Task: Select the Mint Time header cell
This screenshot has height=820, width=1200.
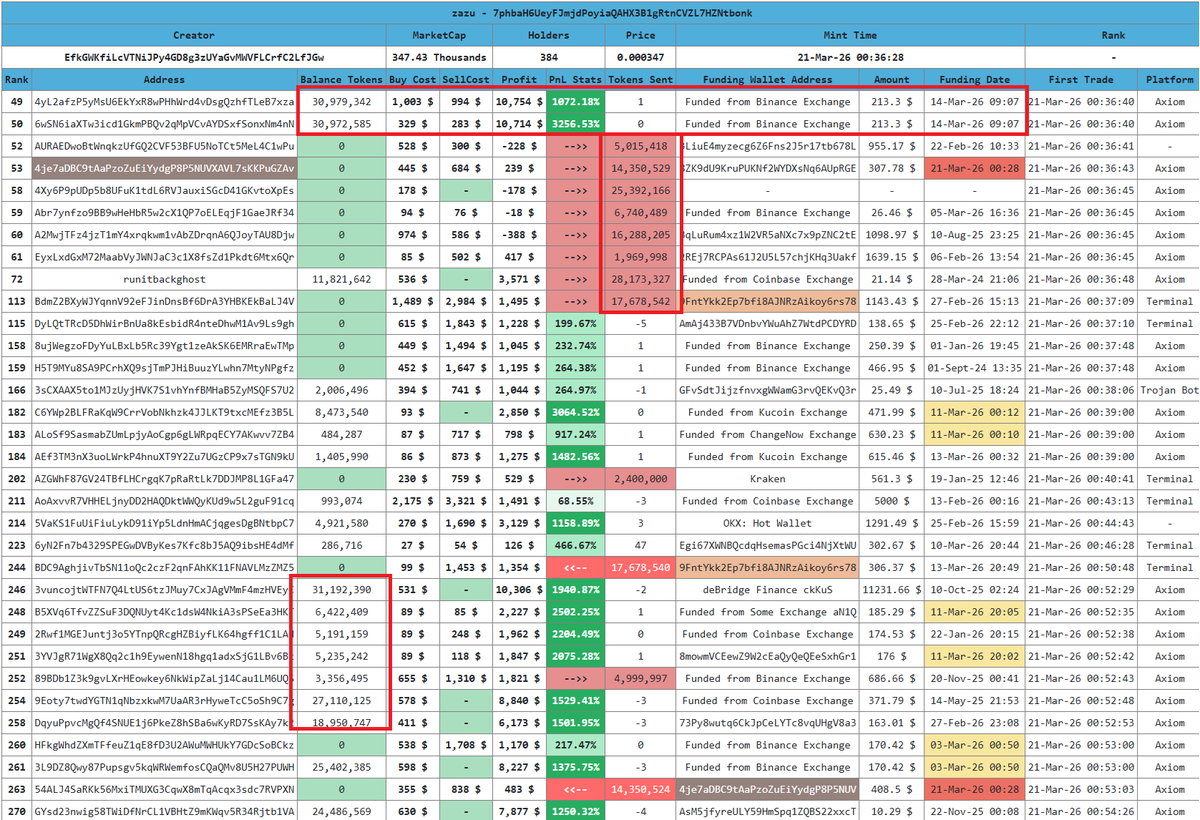Action: tap(850, 35)
